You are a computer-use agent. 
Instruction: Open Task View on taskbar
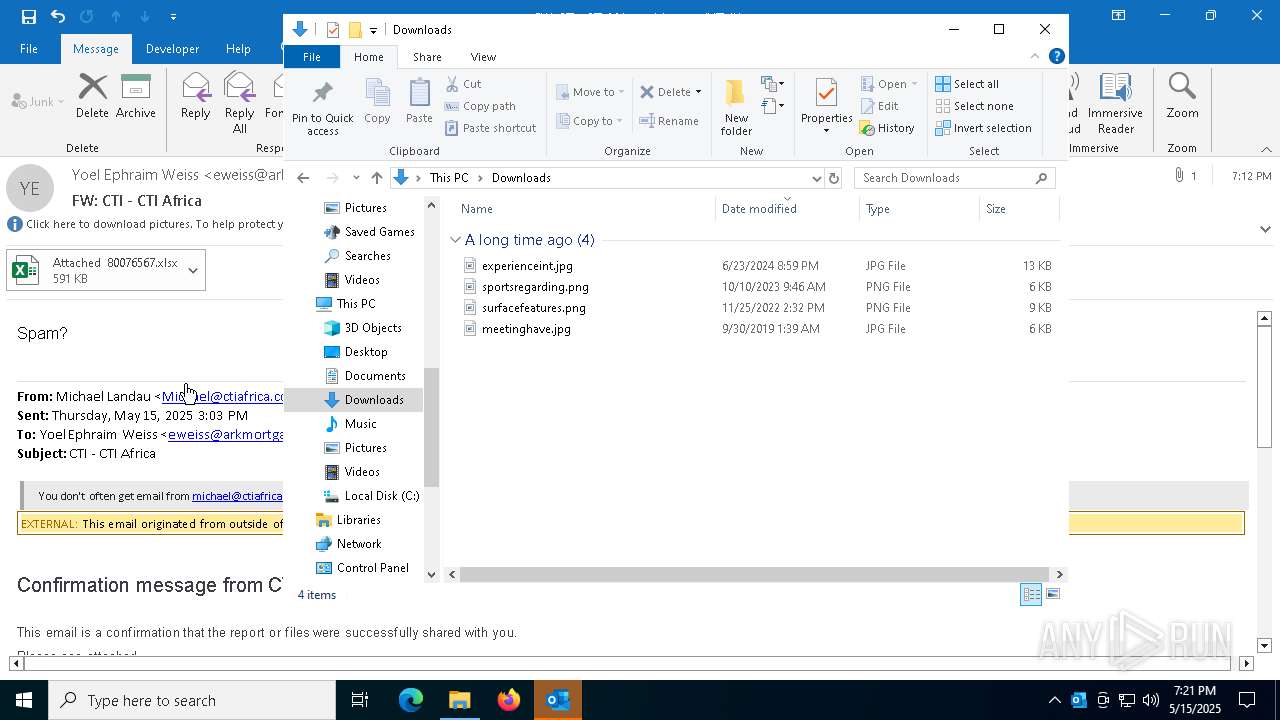click(x=360, y=700)
